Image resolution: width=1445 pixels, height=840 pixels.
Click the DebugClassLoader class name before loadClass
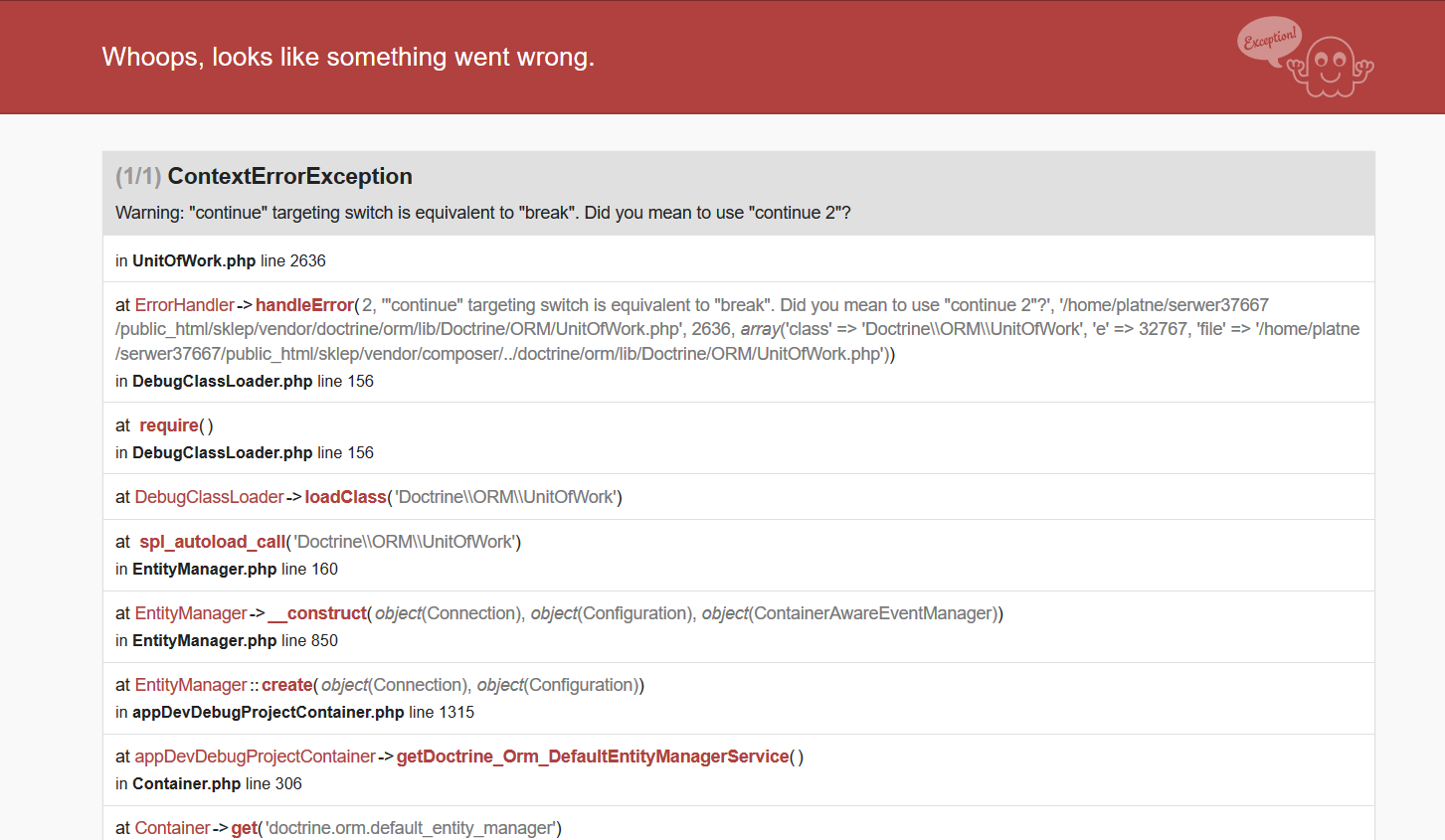click(209, 497)
